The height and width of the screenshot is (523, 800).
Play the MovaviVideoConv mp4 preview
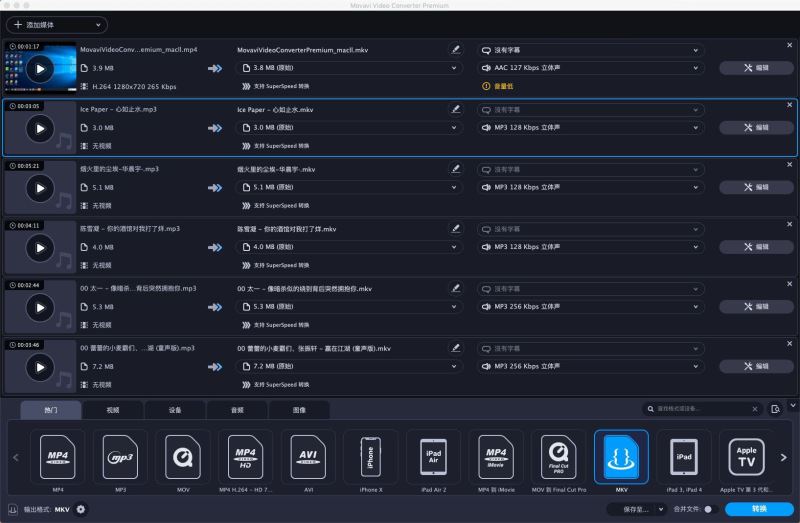(40, 69)
